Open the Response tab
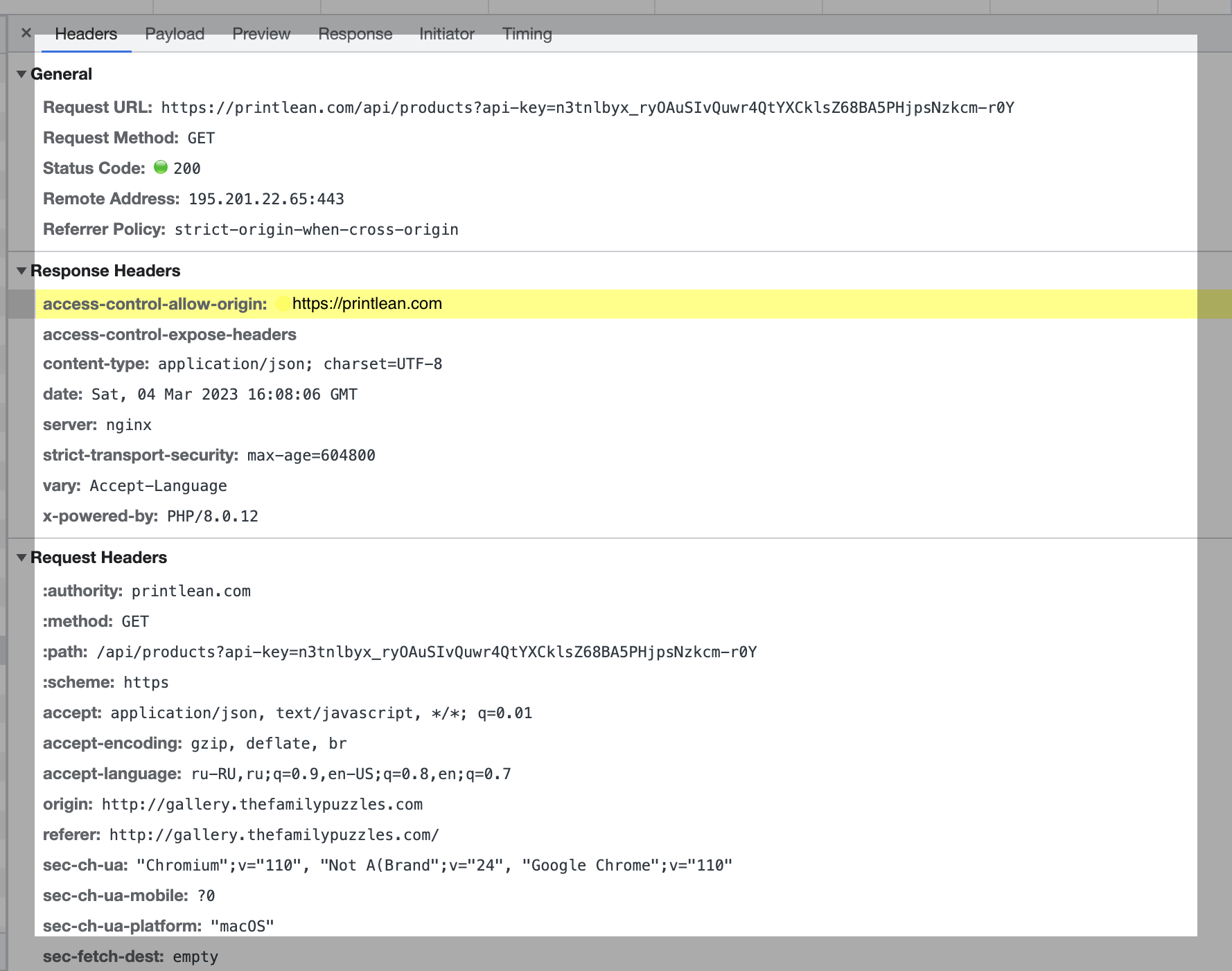1232x971 pixels. click(355, 34)
